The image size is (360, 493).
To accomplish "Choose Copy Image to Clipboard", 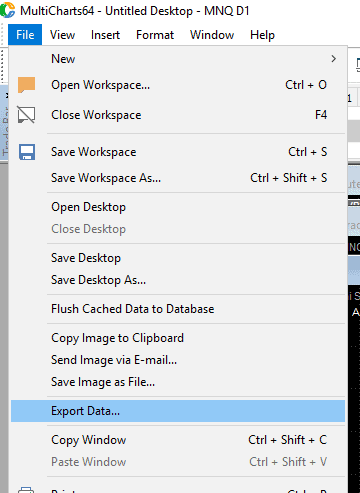I will 178,338.
